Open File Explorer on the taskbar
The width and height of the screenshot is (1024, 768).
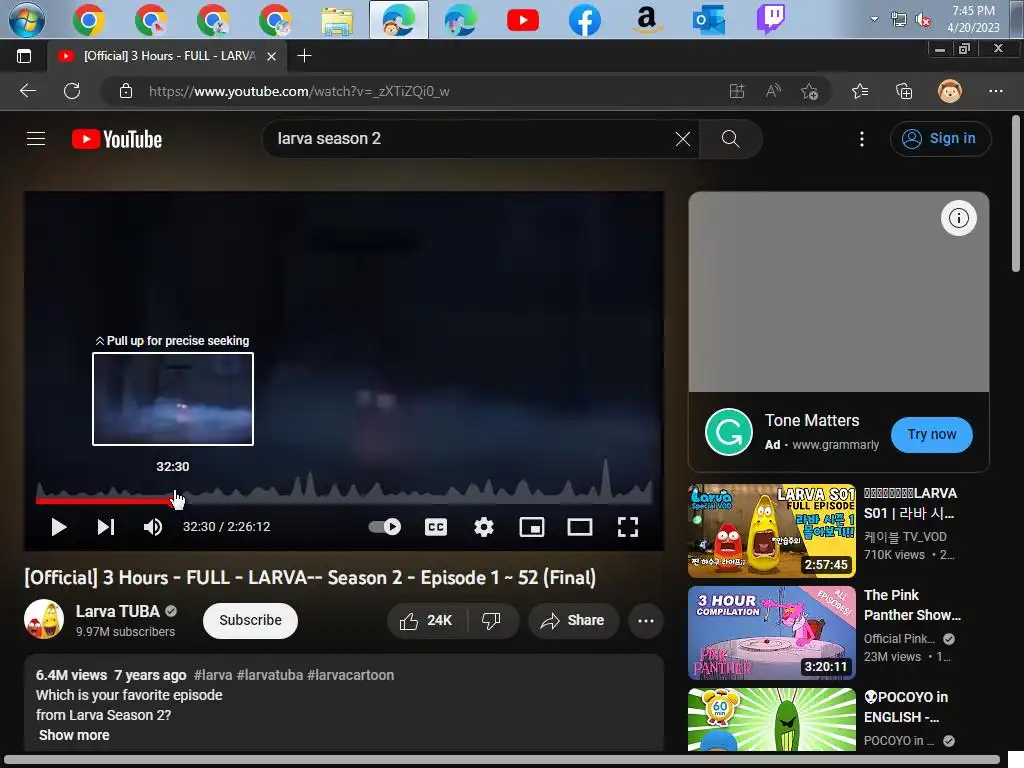pyautogui.click(x=337, y=20)
